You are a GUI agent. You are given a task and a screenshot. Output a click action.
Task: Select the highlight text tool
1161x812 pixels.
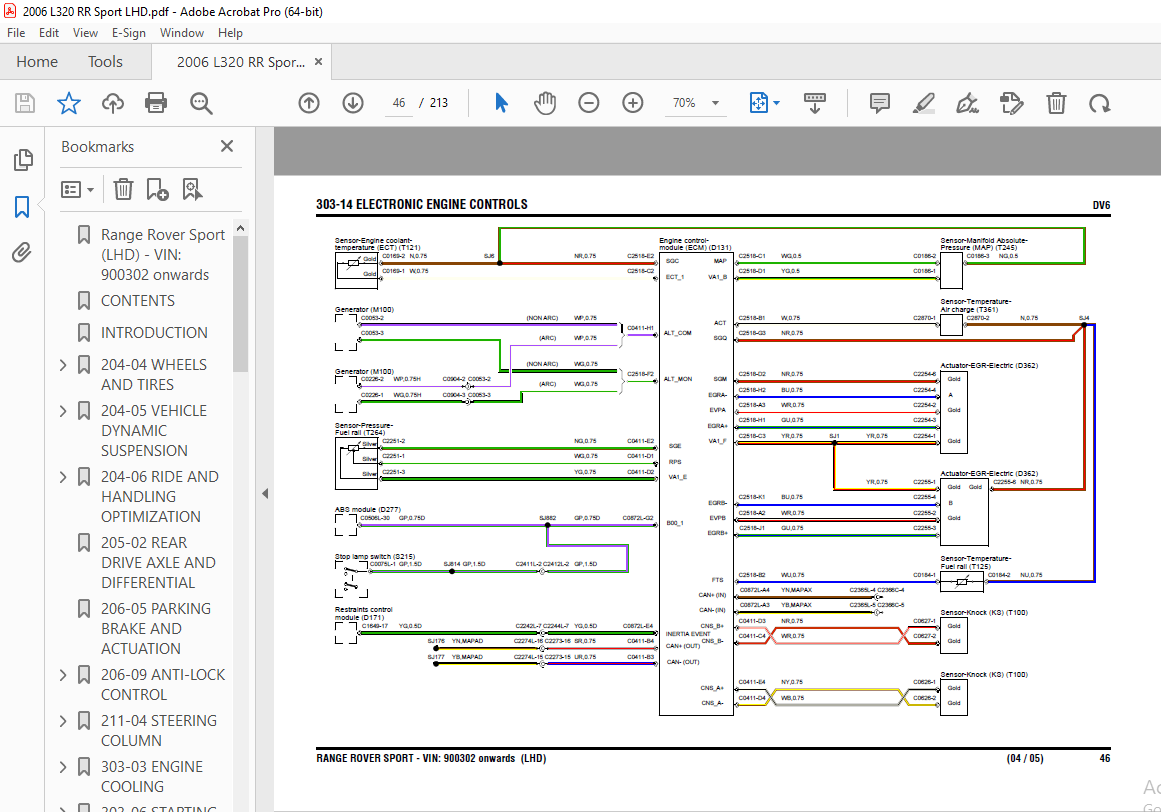pyautogui.click(x=923, y=103)
